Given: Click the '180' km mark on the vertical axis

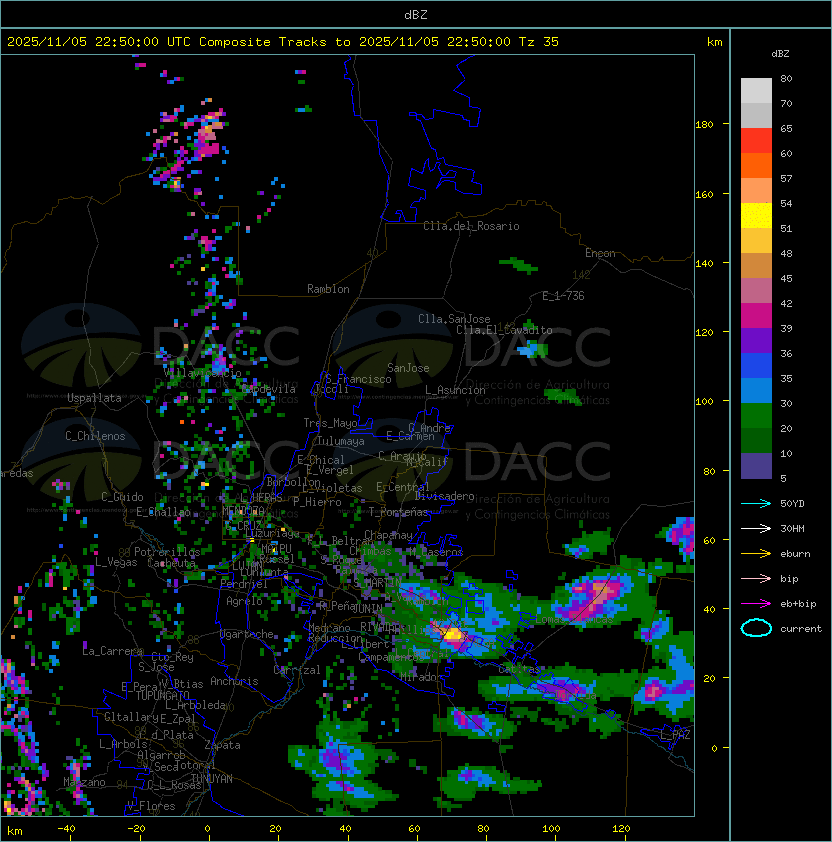Looking at the screenshot, I should point(704,125).
